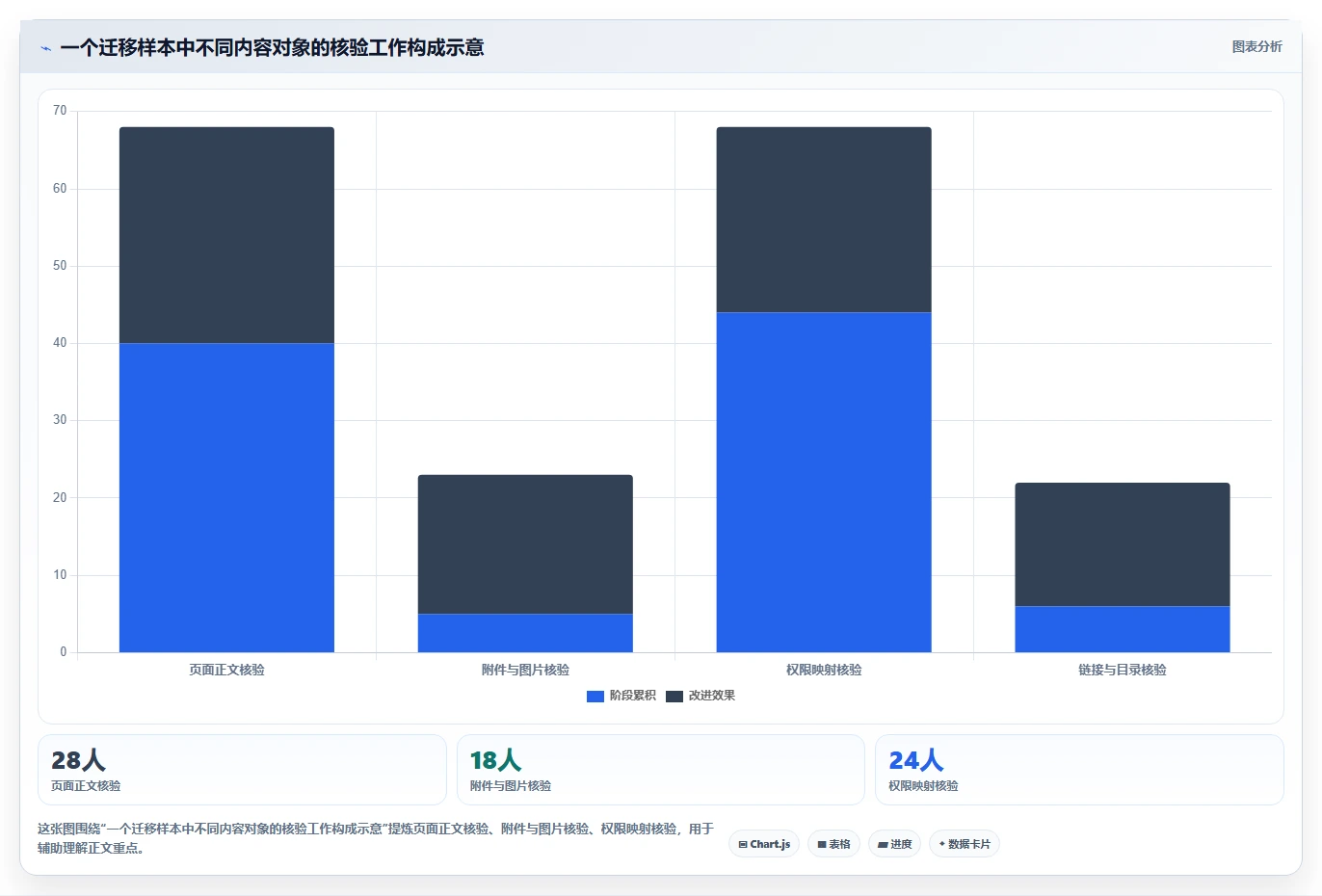Click the y-axis tick value 50
Viewport: 1322px width, 896px height.
tap(60, 266)
